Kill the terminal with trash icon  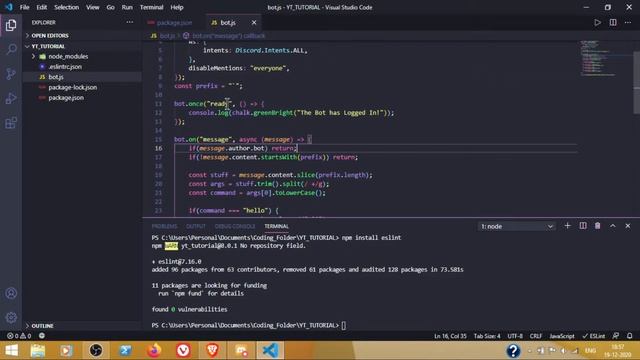[x=598, y=226]
